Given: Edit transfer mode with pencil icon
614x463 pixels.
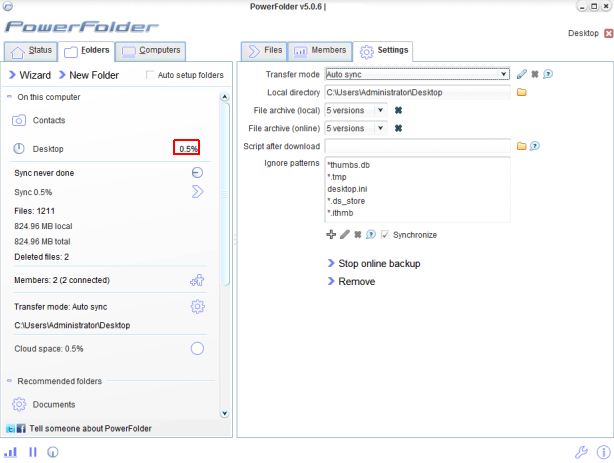Looking at the screenshot, I should [522, 74].
